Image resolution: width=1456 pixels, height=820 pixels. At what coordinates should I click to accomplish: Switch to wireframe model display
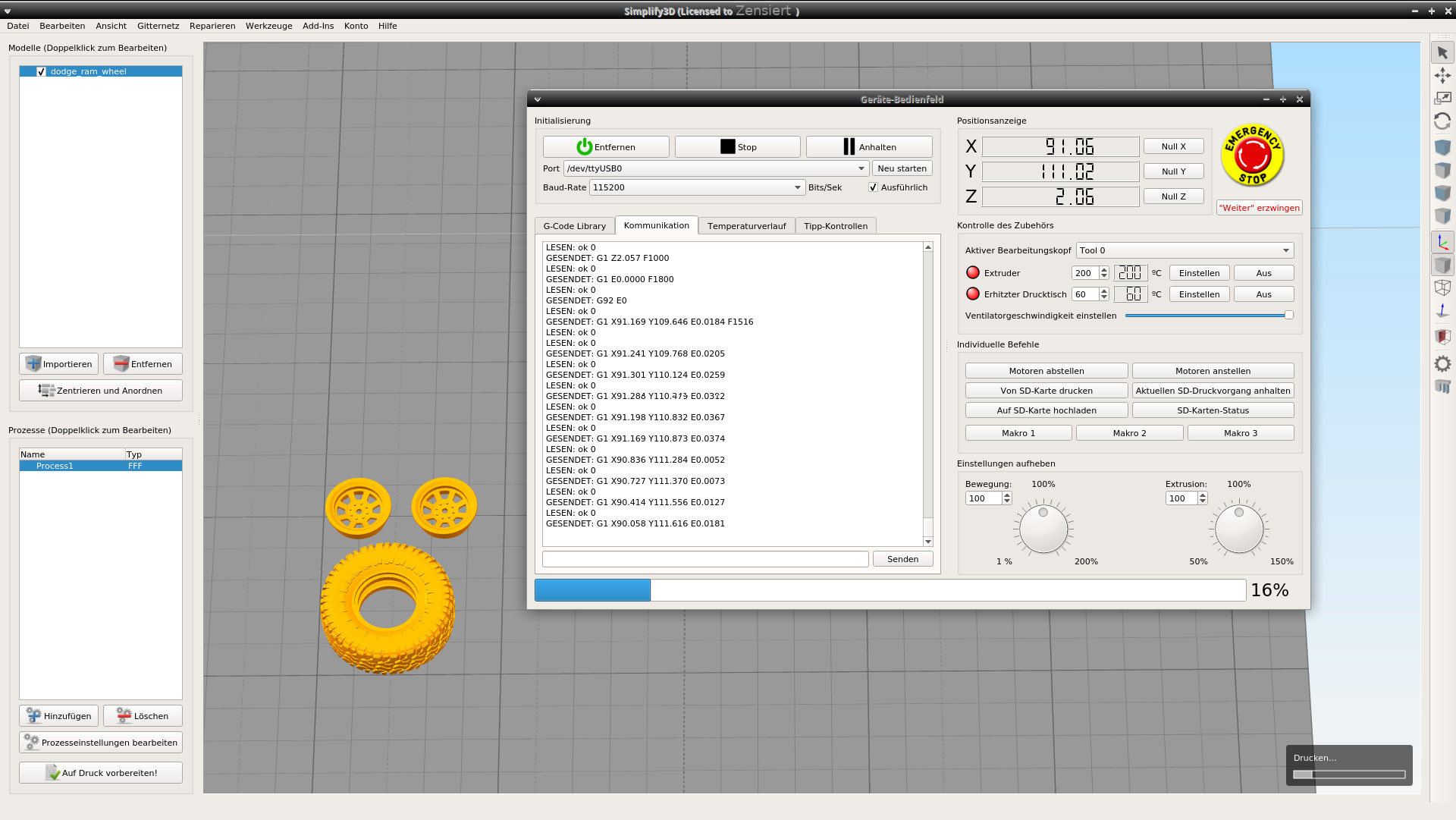tap(1442, 287)
